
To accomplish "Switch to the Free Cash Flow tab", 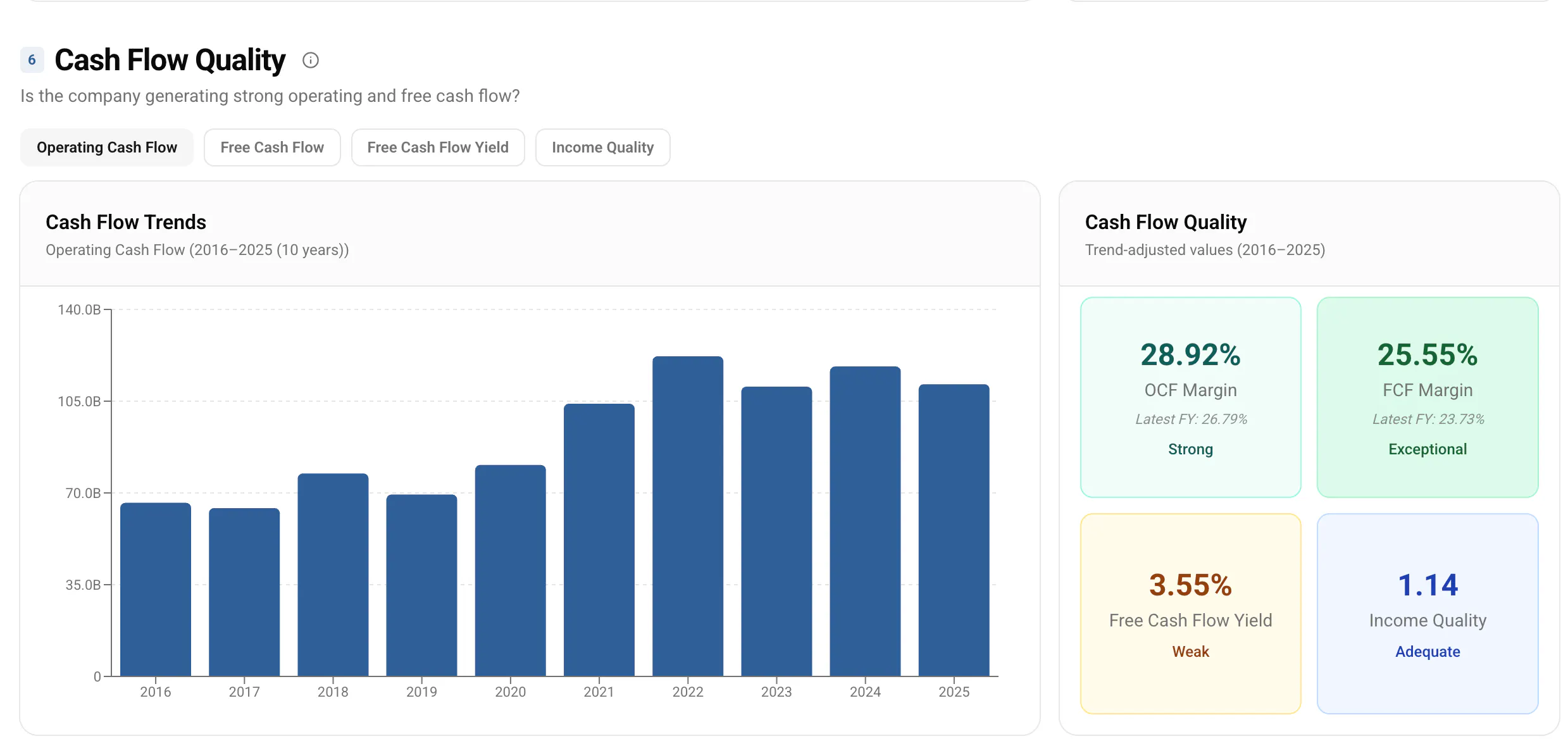I will pyautogui.click(x=272, y=147).
